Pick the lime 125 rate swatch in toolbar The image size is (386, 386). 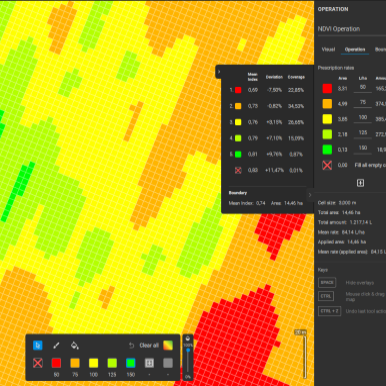112,363
